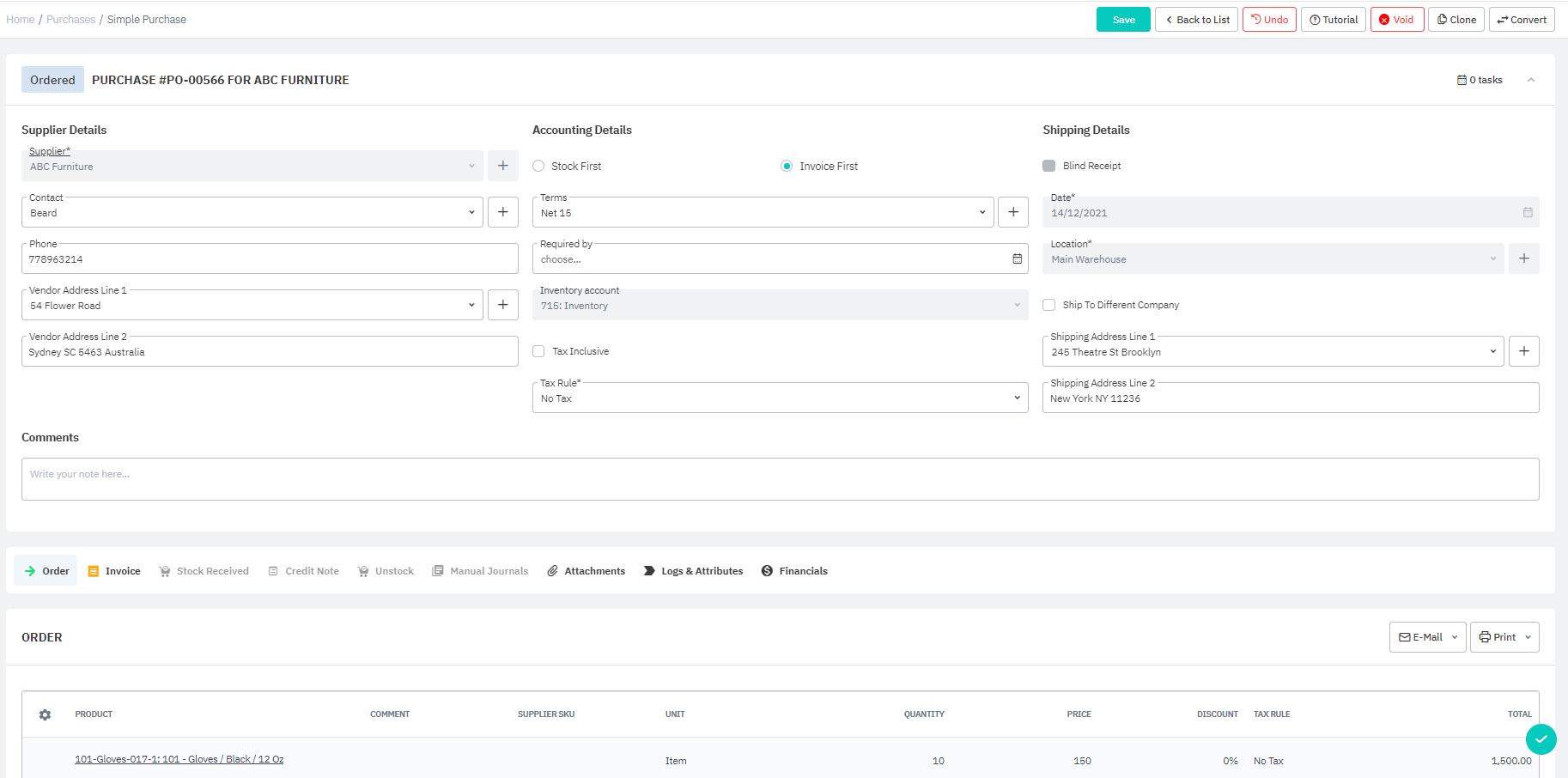Viewport: 1568px width, 778px height.
Task: Open Logs & Attributes tab
Action: 694,571
